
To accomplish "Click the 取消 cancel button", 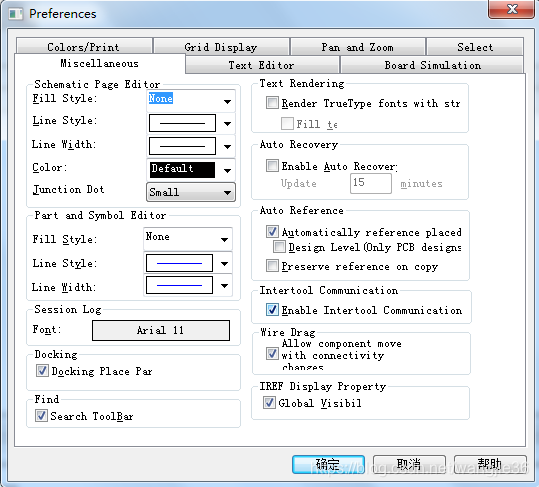I will [x=409, y=464].
